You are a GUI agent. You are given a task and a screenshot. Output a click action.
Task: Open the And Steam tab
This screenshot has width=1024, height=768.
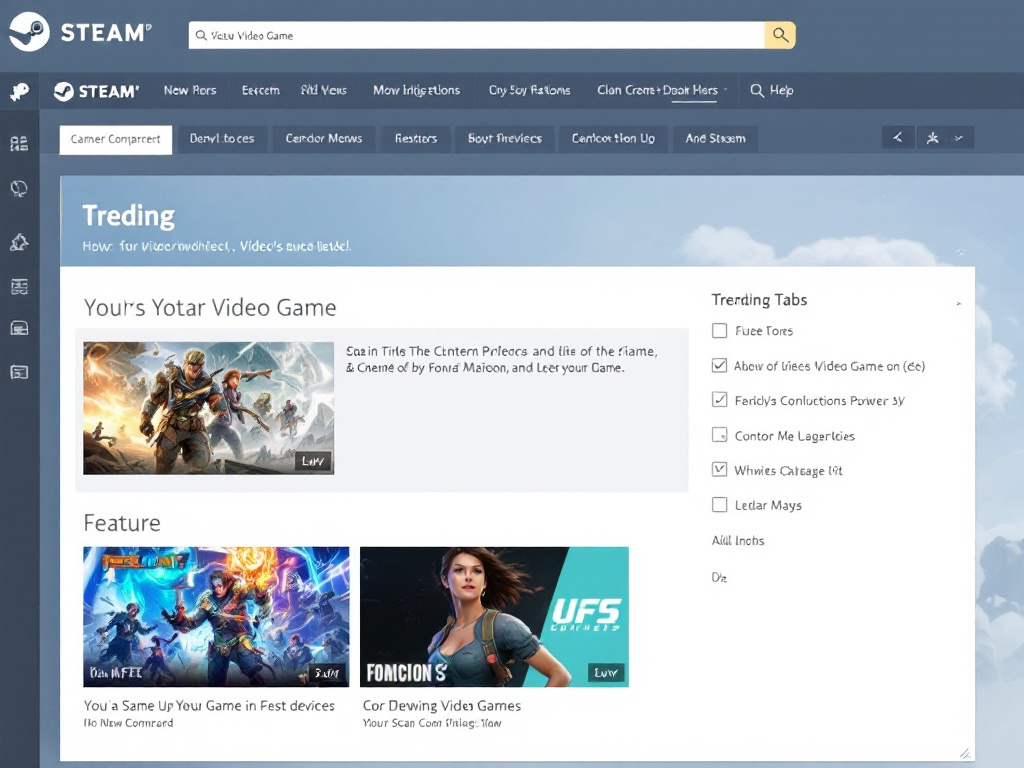click(x=715, y=138)
